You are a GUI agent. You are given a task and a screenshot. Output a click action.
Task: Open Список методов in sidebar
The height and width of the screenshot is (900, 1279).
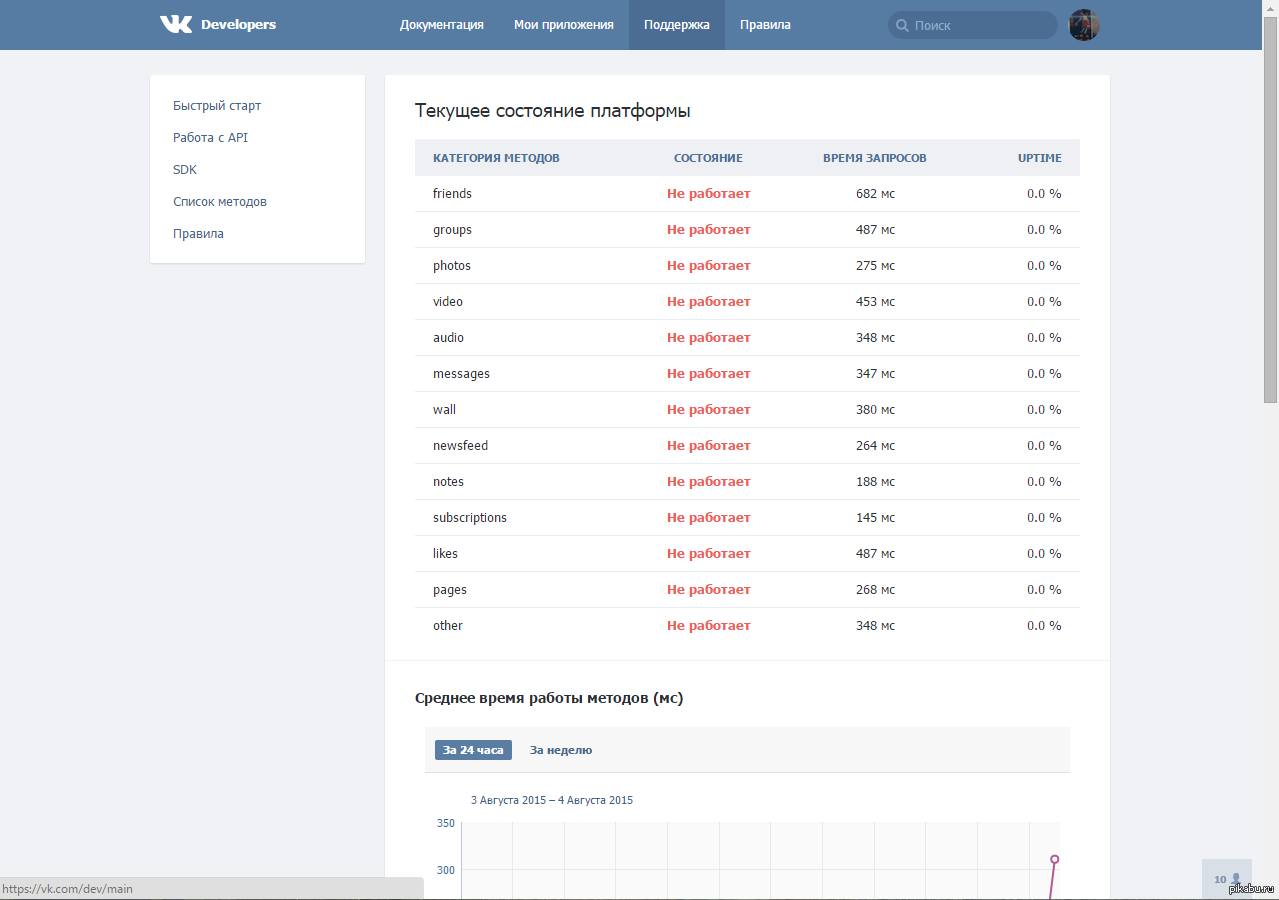(x=220, y=202)
